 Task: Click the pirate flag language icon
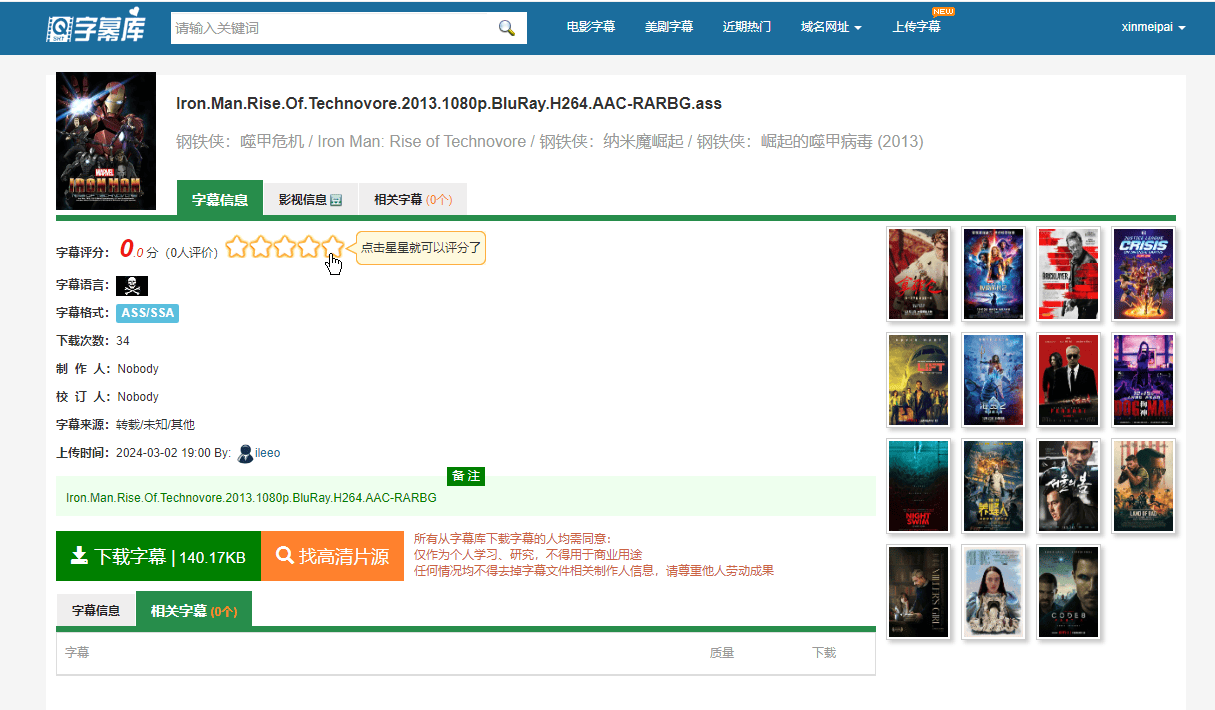[x=132, y=286]
